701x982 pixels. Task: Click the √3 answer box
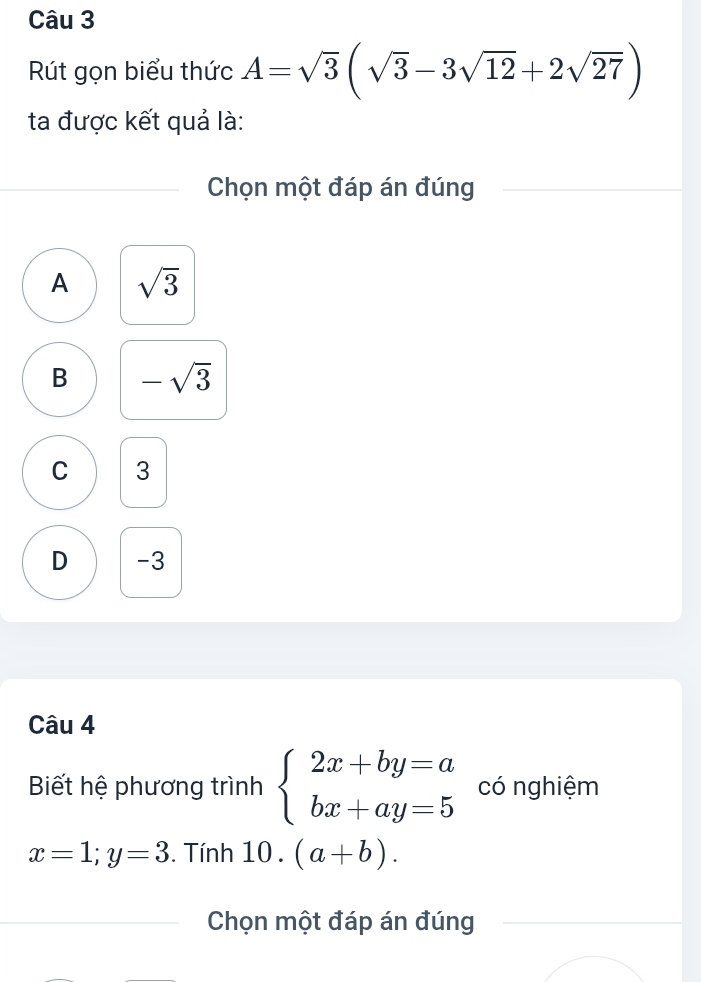point(158,285)
